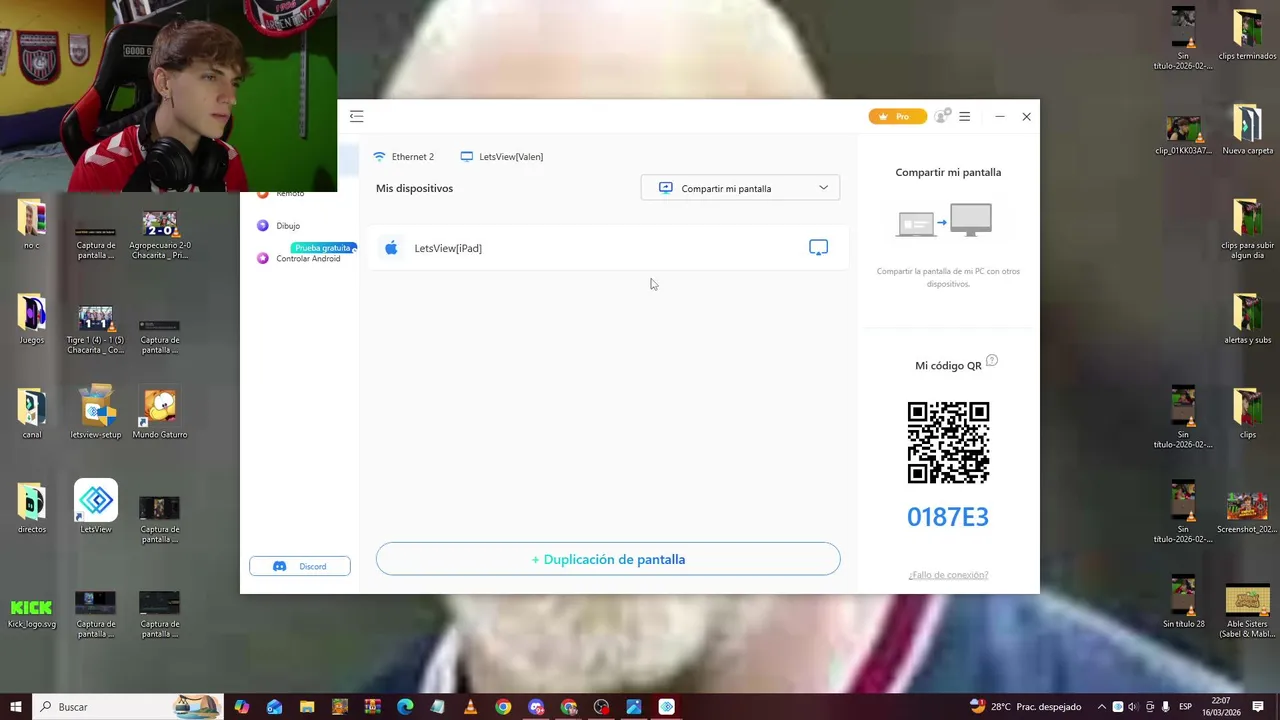This screenshot has height=720, width=1280.
Task: Open VLC media player from the taskbar
Action: 470,707
